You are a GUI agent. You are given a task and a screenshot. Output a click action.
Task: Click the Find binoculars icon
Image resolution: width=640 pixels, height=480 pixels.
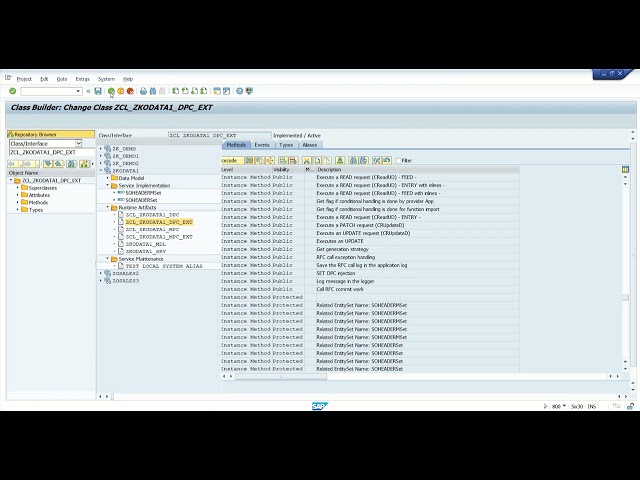[x=153, y=91]
